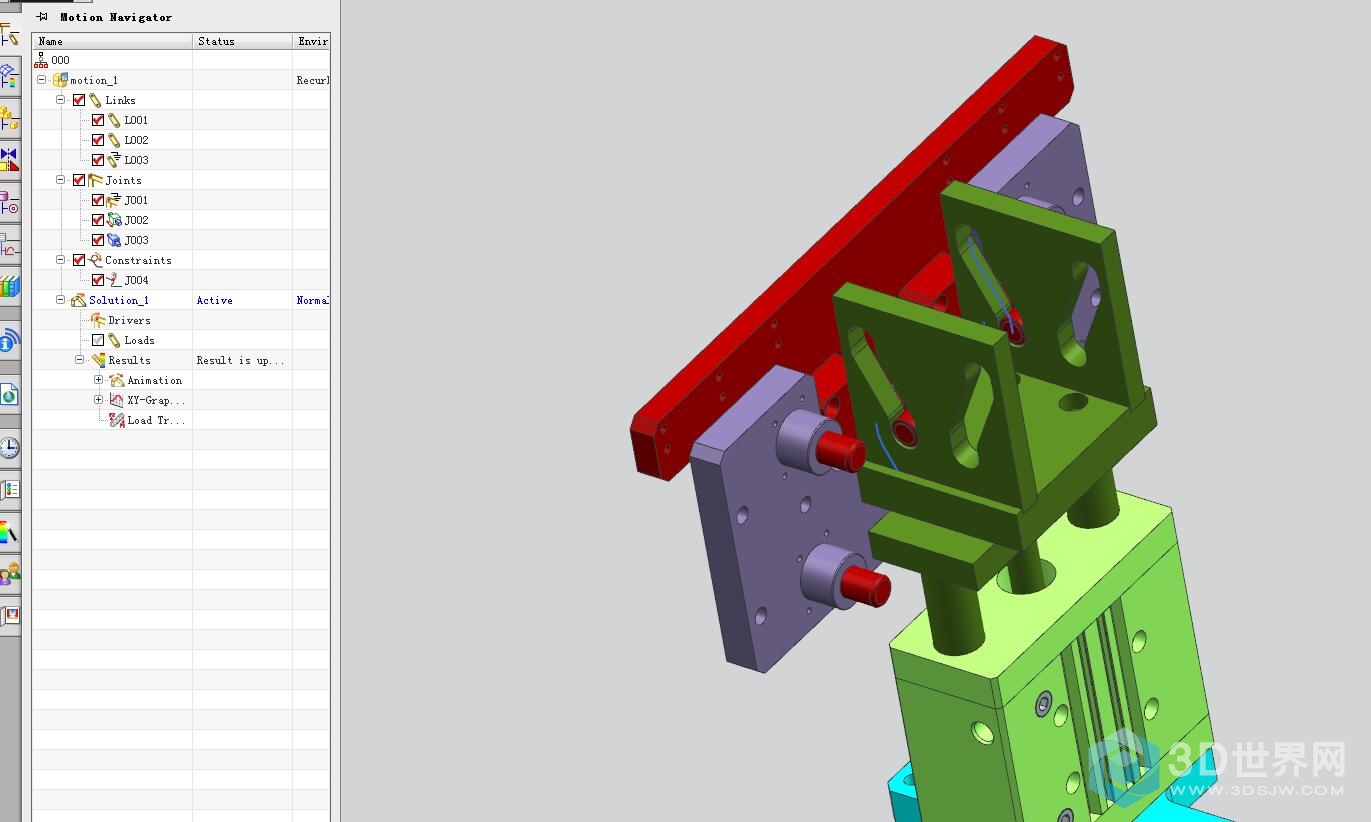The width and height of the screenshot is (1371, 822).
Task: Uncheck the L002 link checkbox
Action: tap(98, 140)
